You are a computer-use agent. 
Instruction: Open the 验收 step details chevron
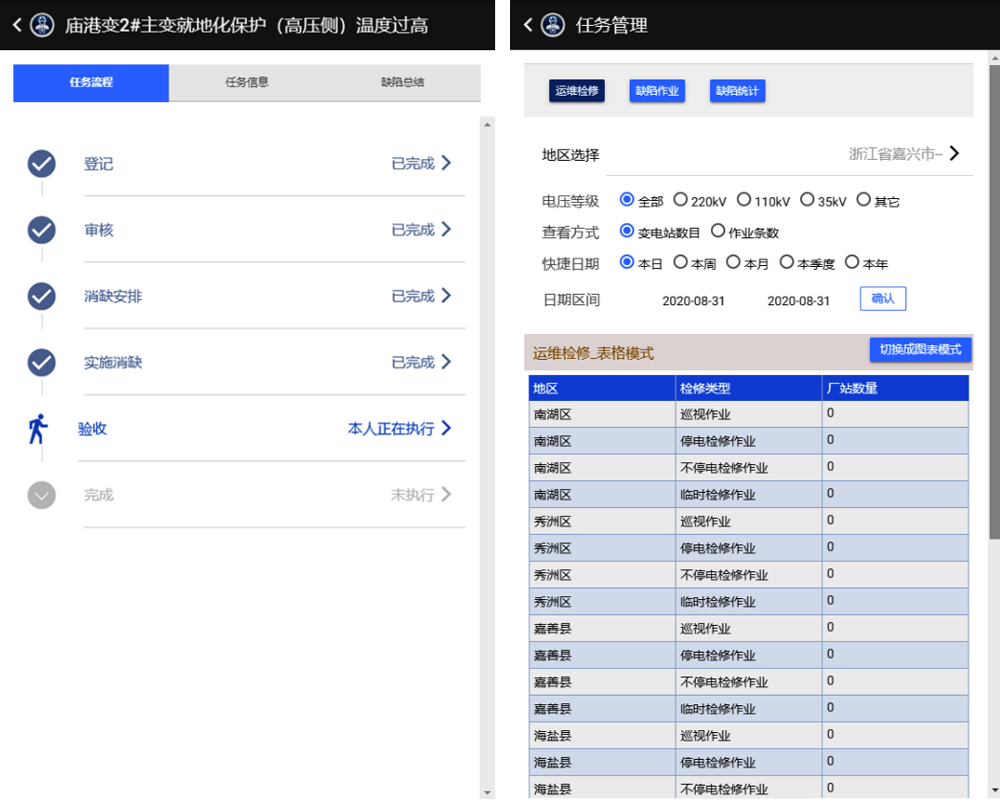tap(446, 428)
